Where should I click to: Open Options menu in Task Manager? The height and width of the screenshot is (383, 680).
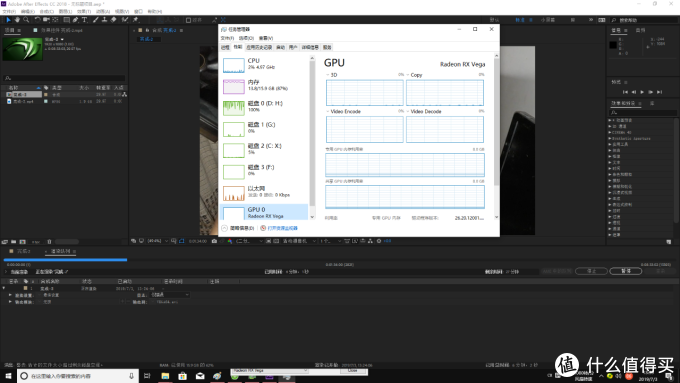click(246, 38)
